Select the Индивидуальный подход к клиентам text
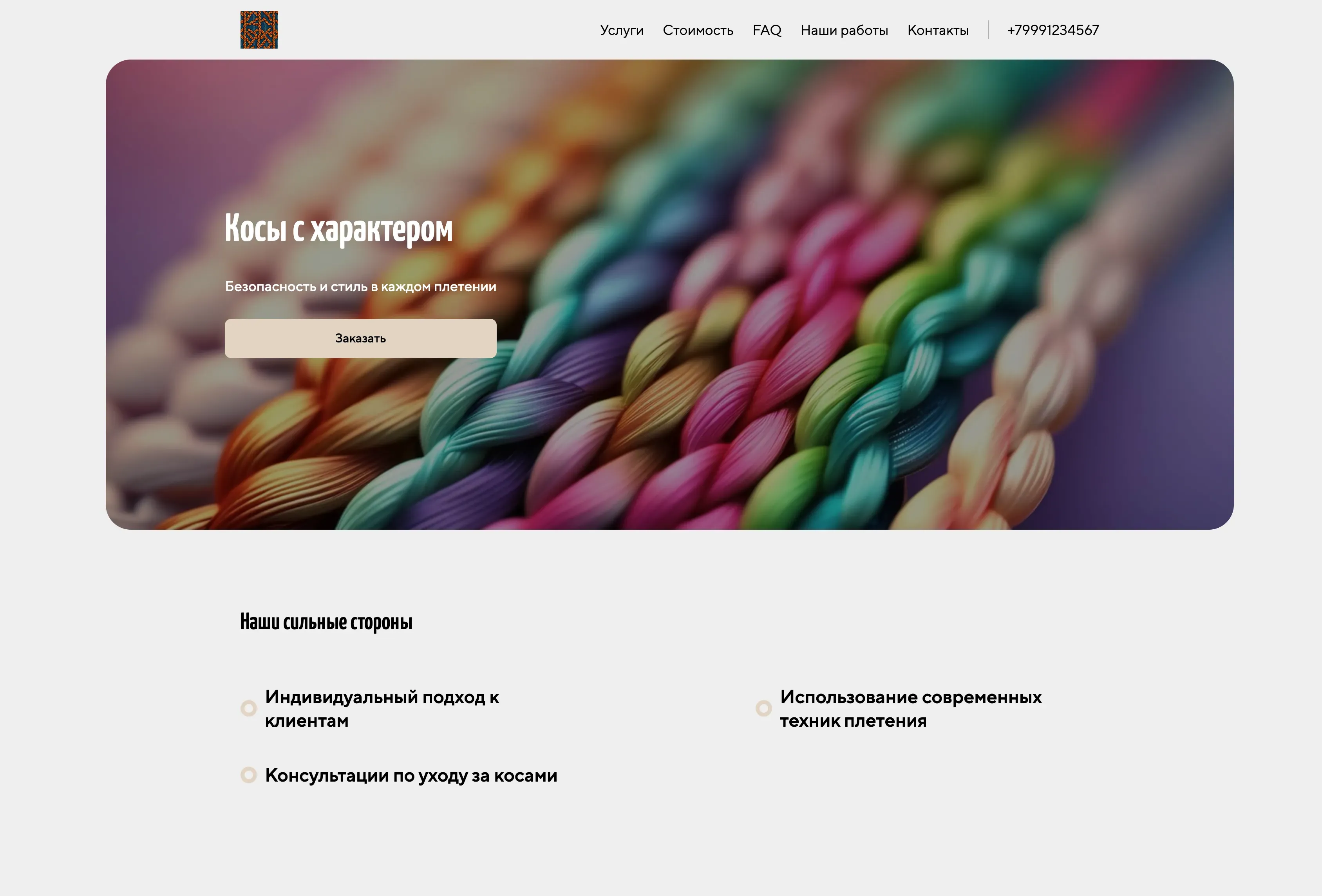 [382, 709]
